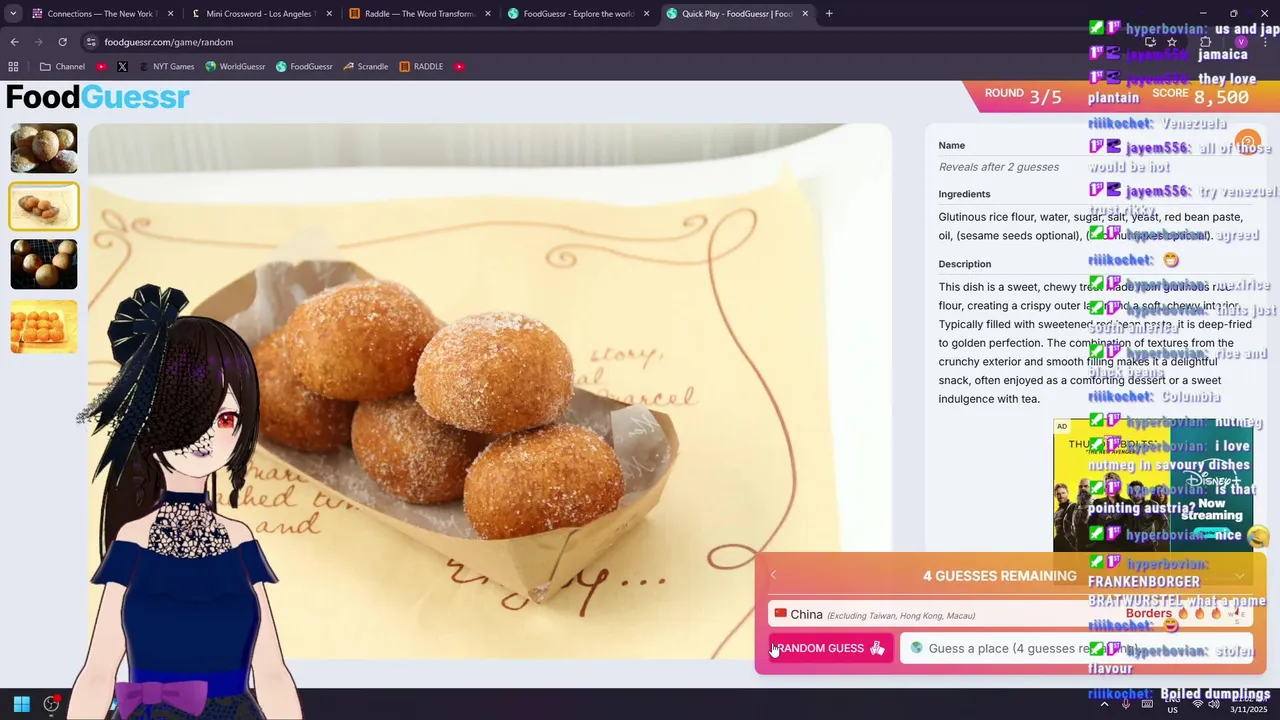Screen dimensions: 1280x720
Task: Open the tab search dropdown in Chrome
Action: tap(13, 14)
